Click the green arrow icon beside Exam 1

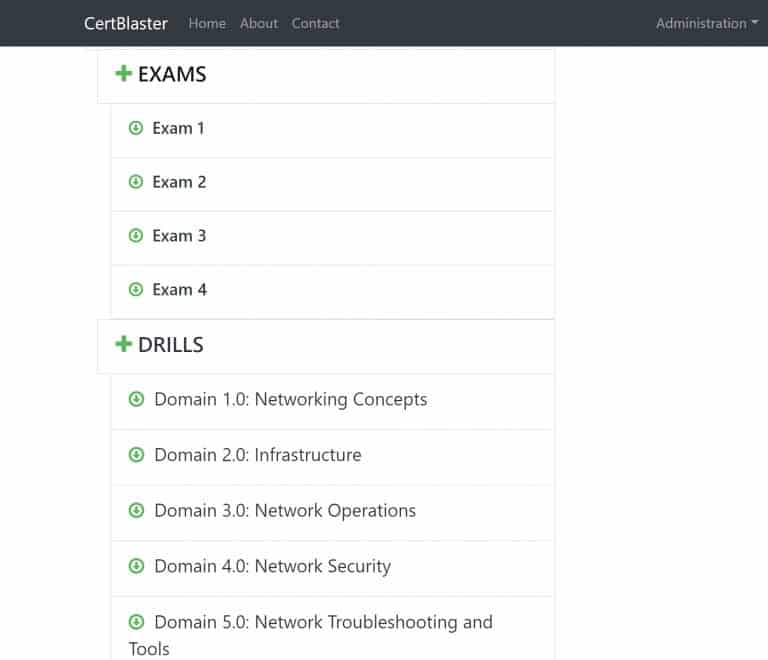pos(136,128)
